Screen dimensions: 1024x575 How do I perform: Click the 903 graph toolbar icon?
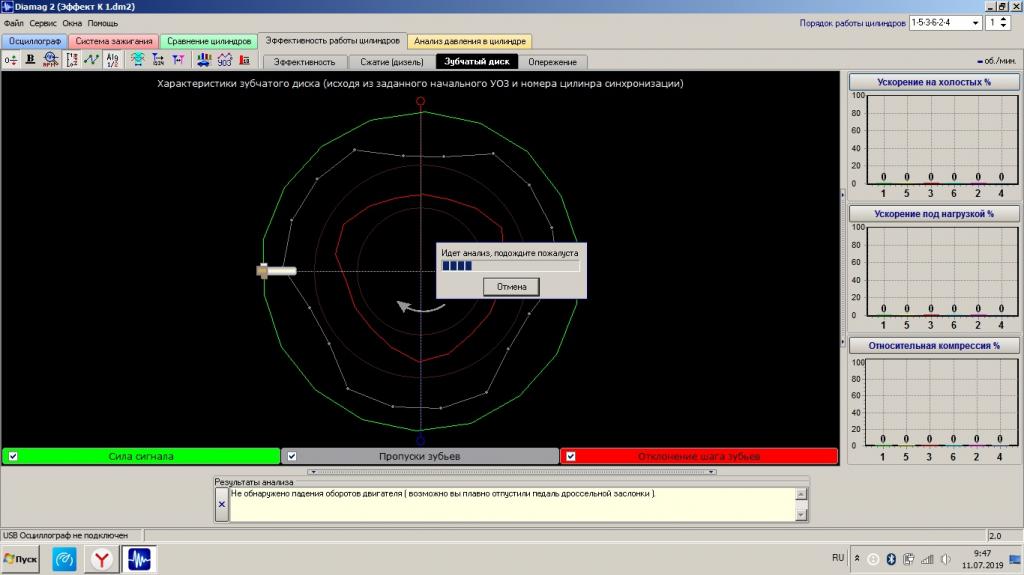pos(225,60)
